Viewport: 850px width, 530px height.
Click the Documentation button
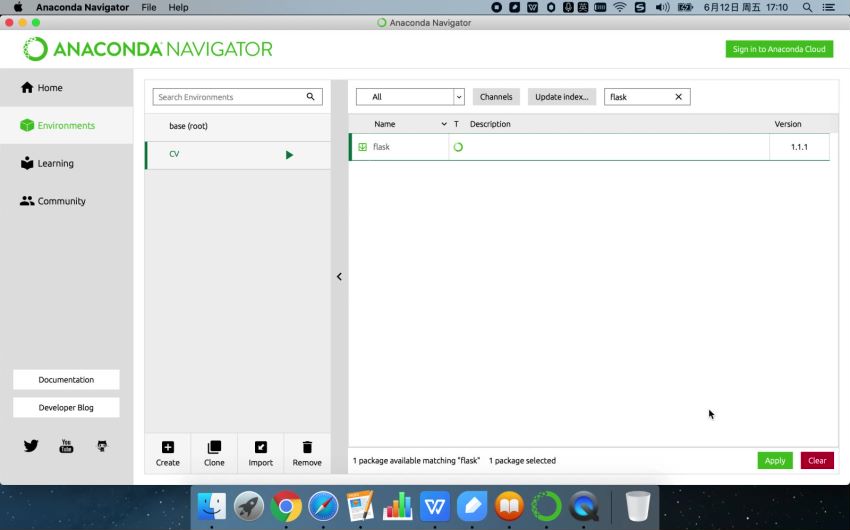tap(66, 380)
